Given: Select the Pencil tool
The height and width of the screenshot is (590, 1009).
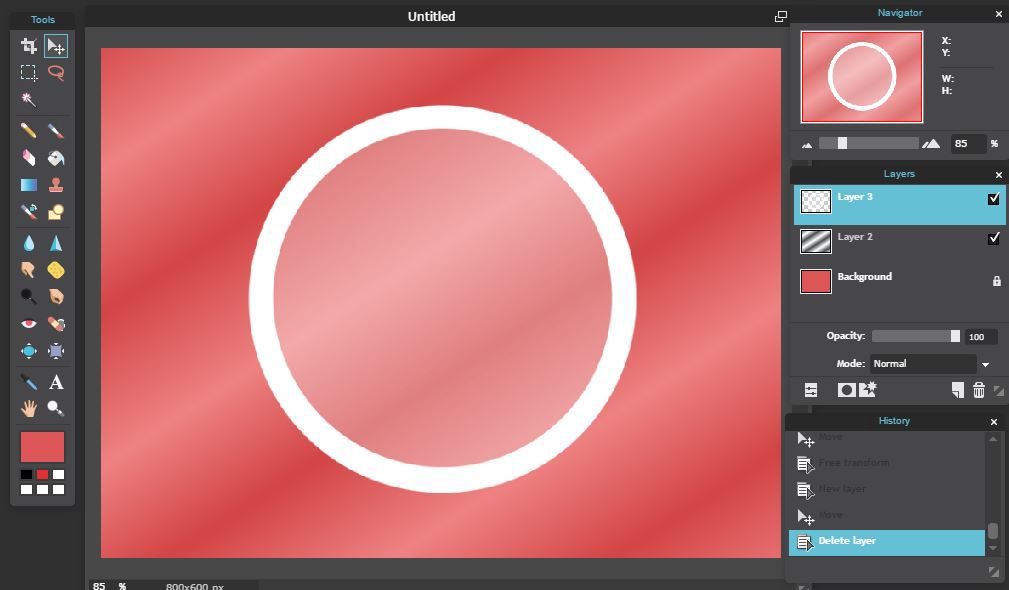Looking at the screenshot, I should point(29,131).
